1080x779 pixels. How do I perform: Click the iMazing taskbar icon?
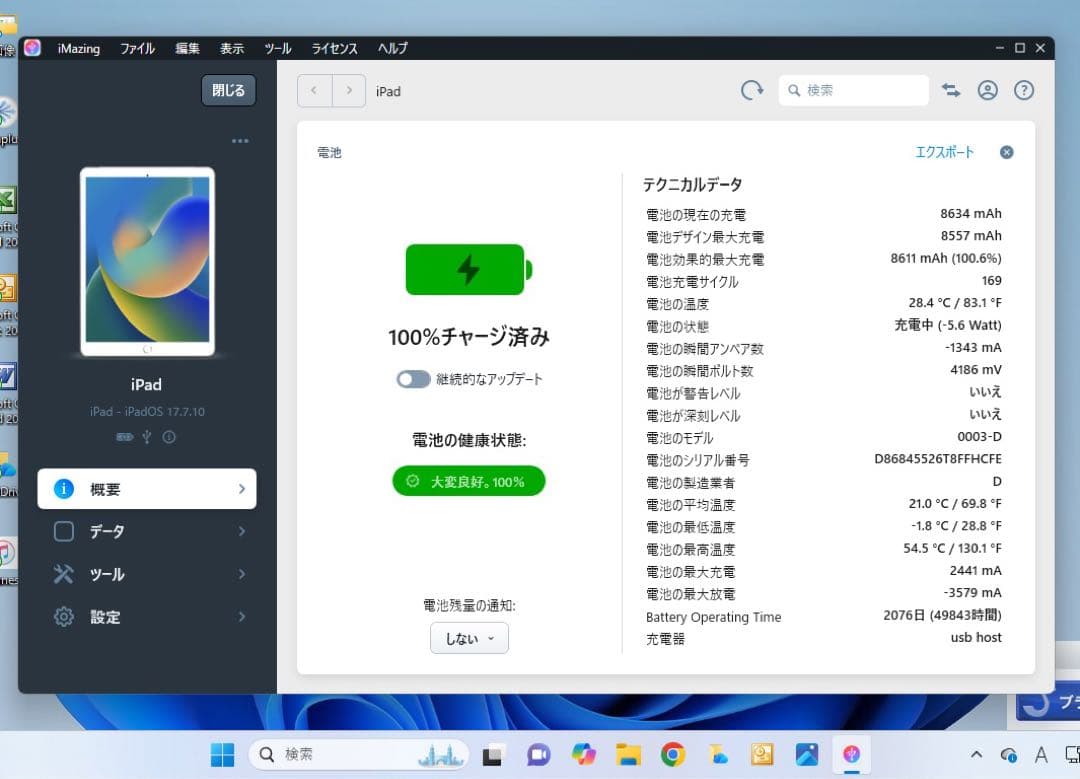[x=852, y=755]
